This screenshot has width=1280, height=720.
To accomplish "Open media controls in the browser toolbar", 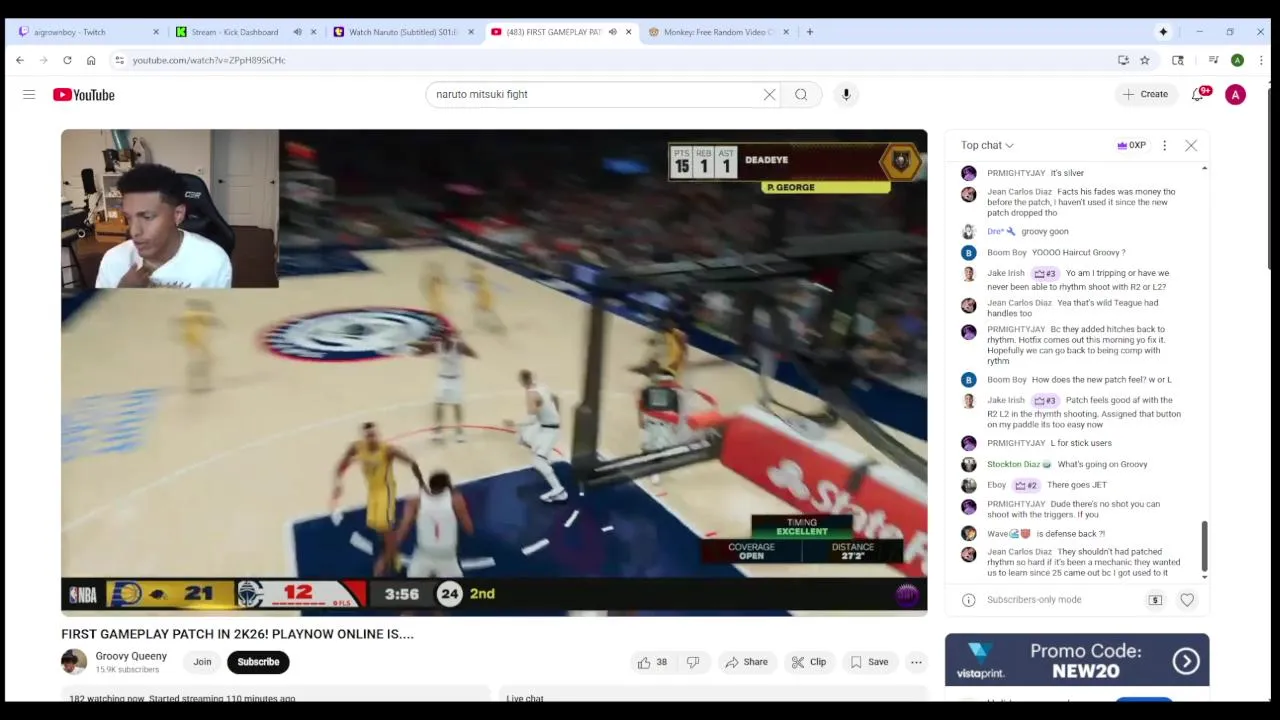I will [1213, 60].
